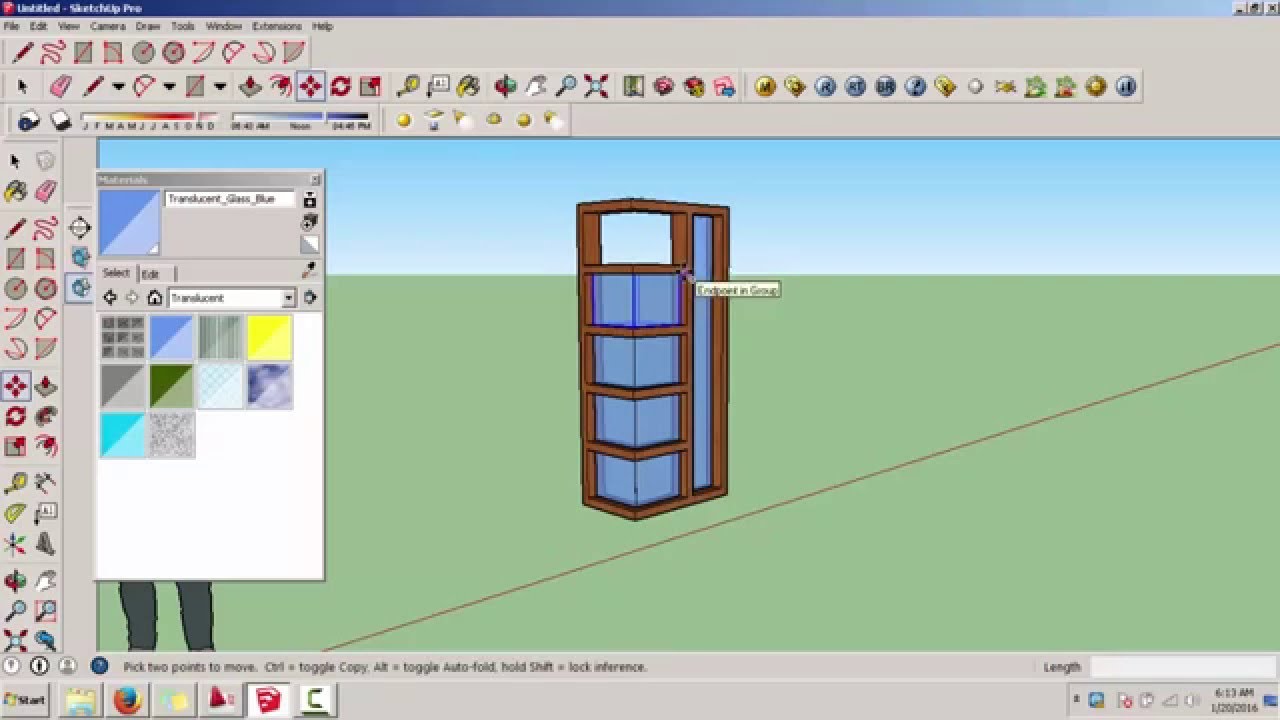The width and height of the screenshot is (1280, 720).
Task: Switch to the Edit tab in Materials
Action: [150, 274]
